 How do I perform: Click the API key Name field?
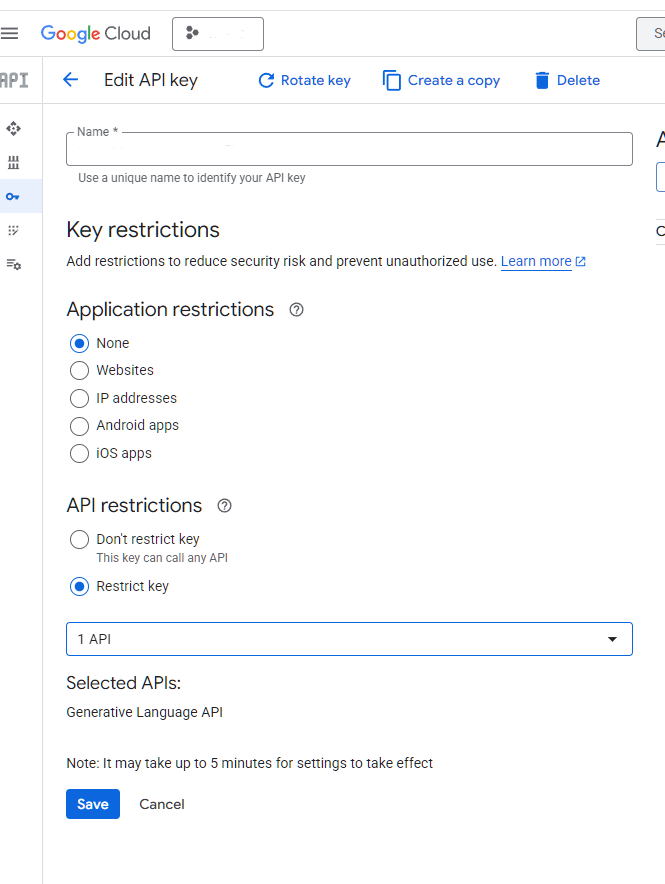point(349,150)
